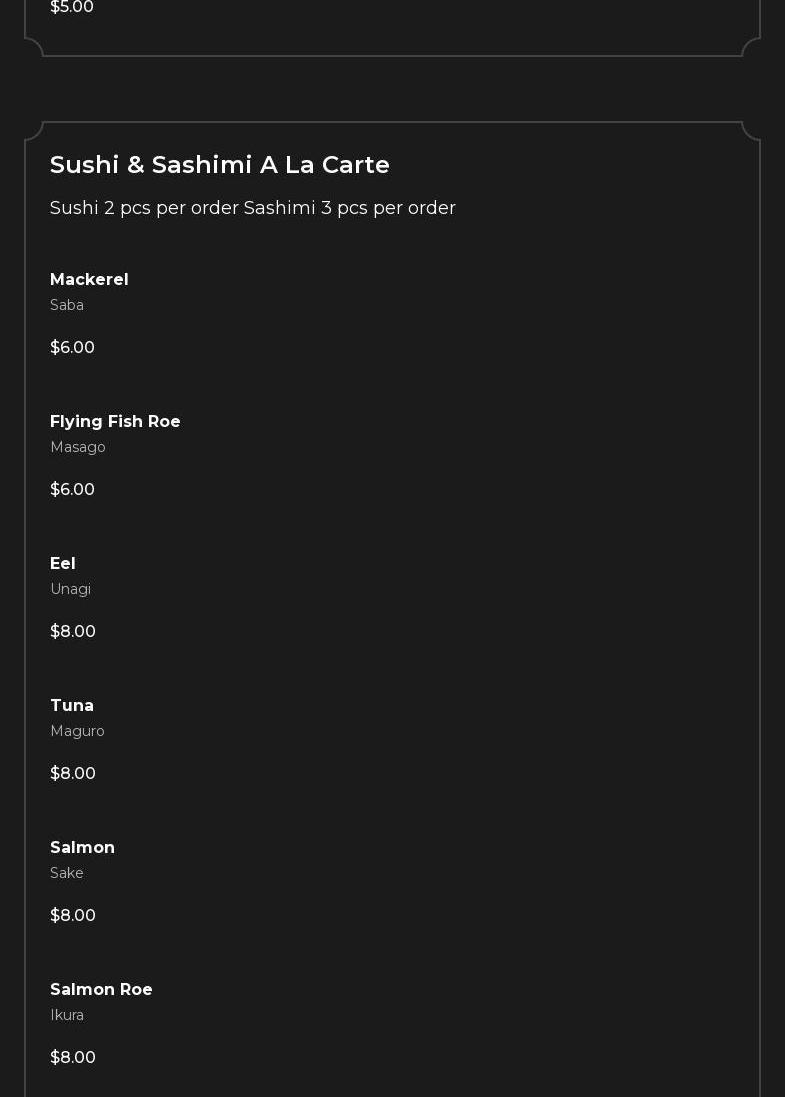Click the Ikura subtitle text
The width and height of the screenshot is (785, 1097).
click(x=67, y=1015)
